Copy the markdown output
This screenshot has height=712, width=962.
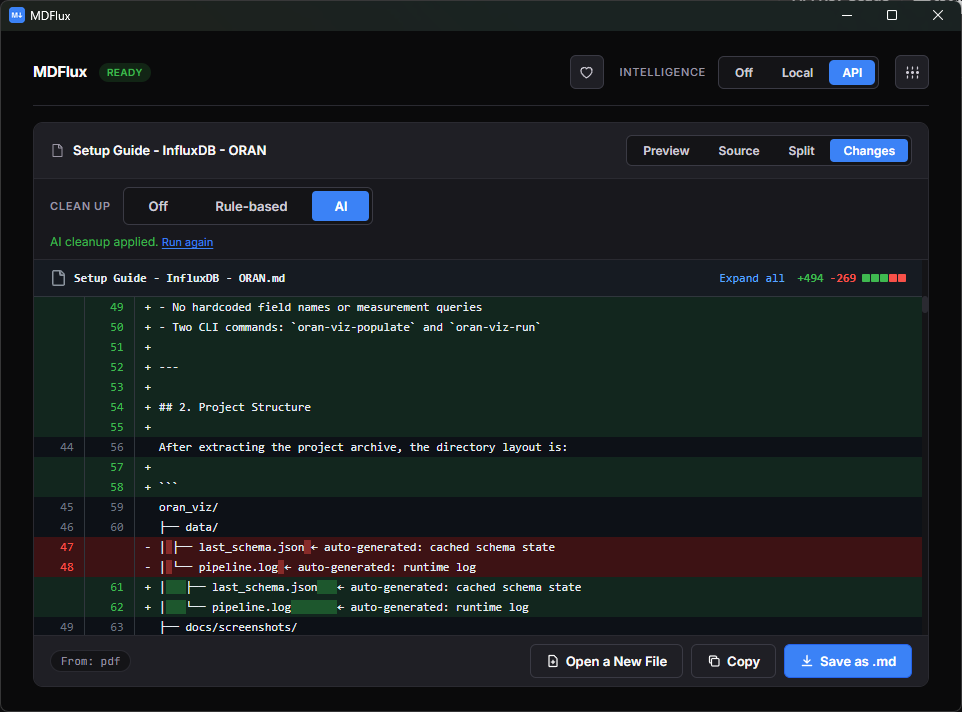(733, 661)
